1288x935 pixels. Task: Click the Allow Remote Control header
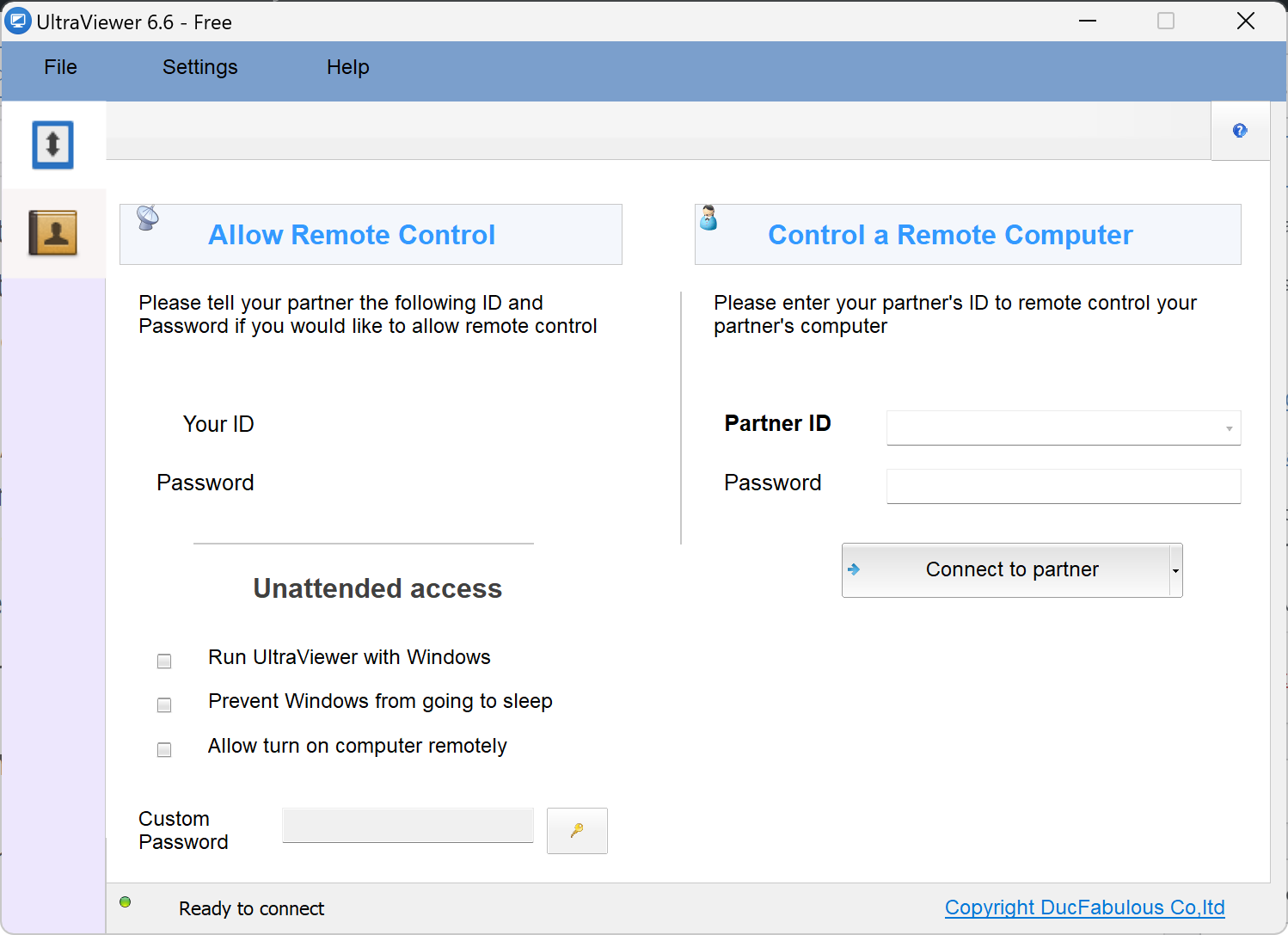(x=371, y=234)
